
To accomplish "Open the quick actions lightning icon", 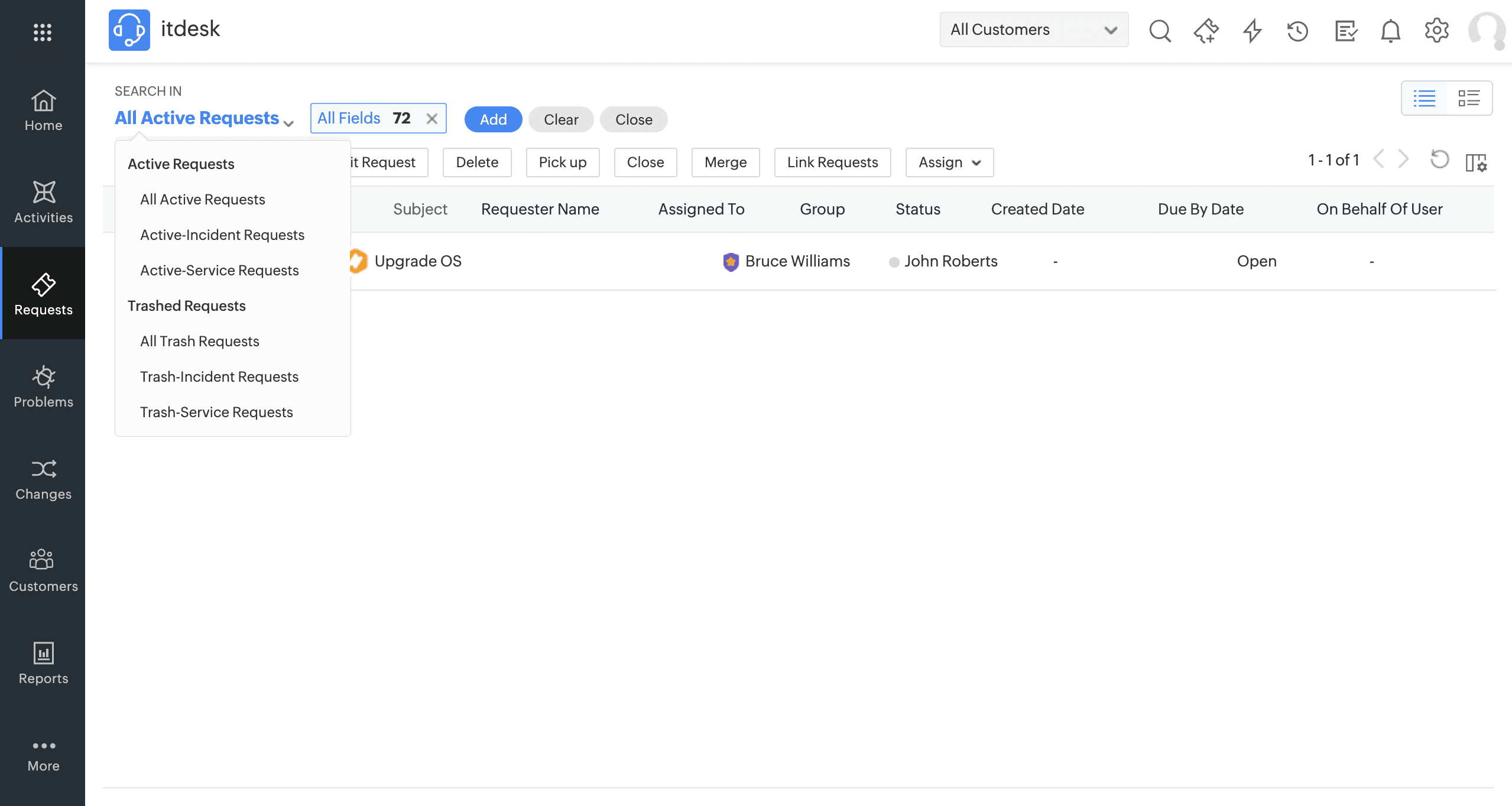I will (1252, 31).
